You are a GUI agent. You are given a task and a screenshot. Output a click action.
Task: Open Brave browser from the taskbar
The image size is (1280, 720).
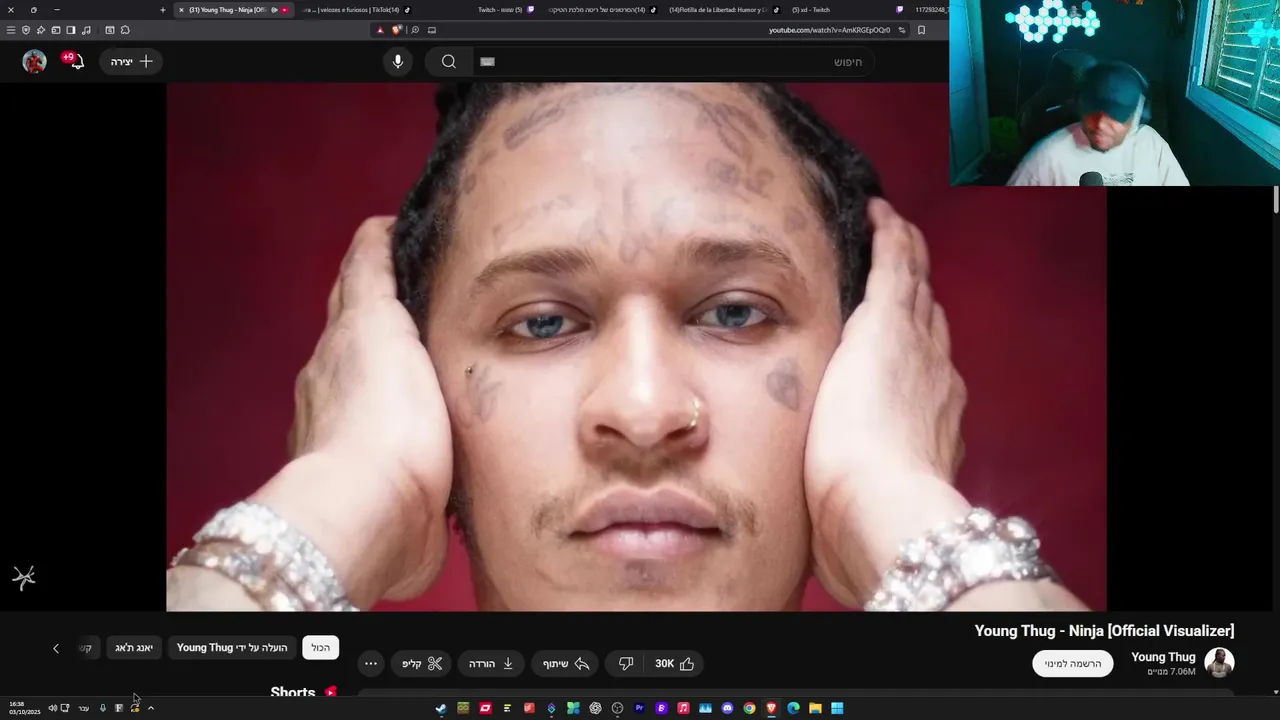(x=772, y=708)
